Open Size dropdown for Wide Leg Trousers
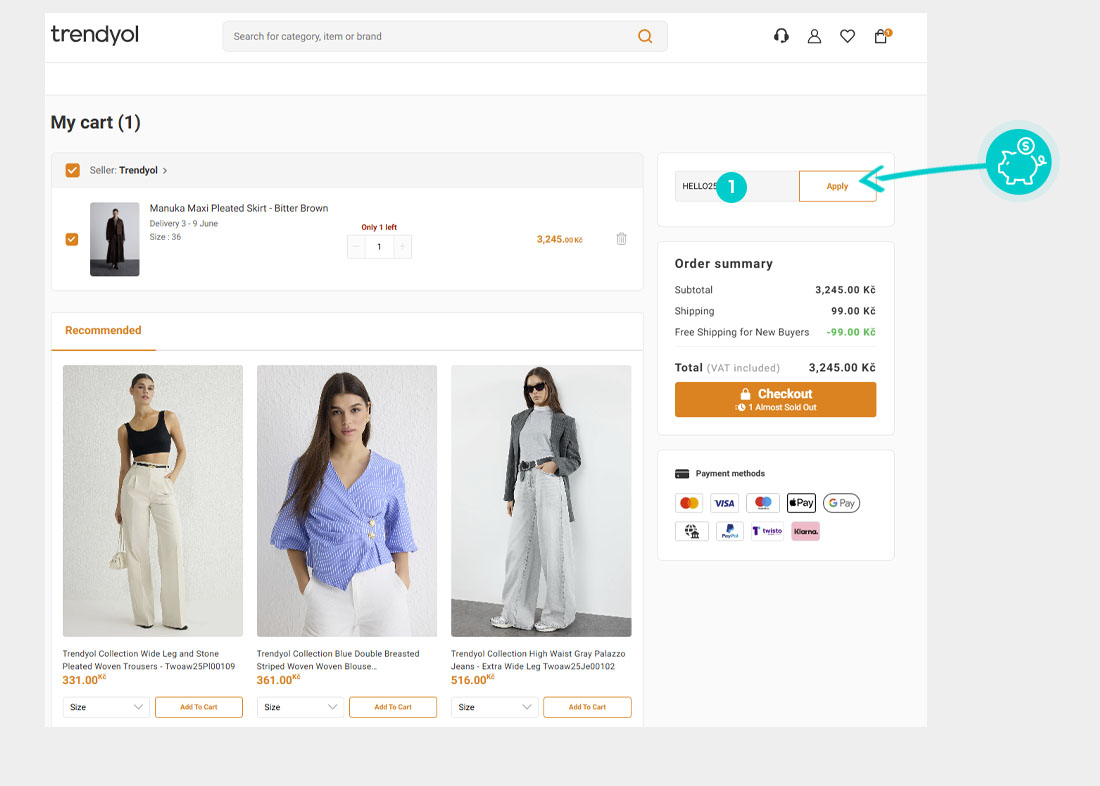The width and height of the screenshot is (1100, 786). click(x=106, y=707)
